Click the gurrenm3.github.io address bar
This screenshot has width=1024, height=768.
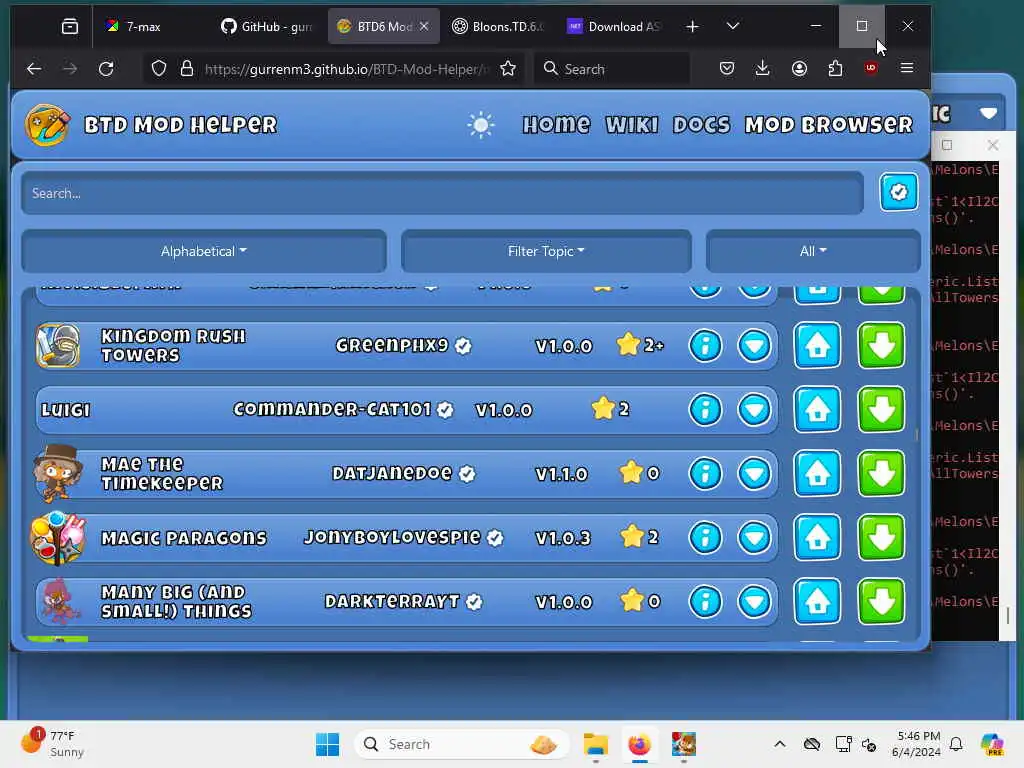point(346,69)
